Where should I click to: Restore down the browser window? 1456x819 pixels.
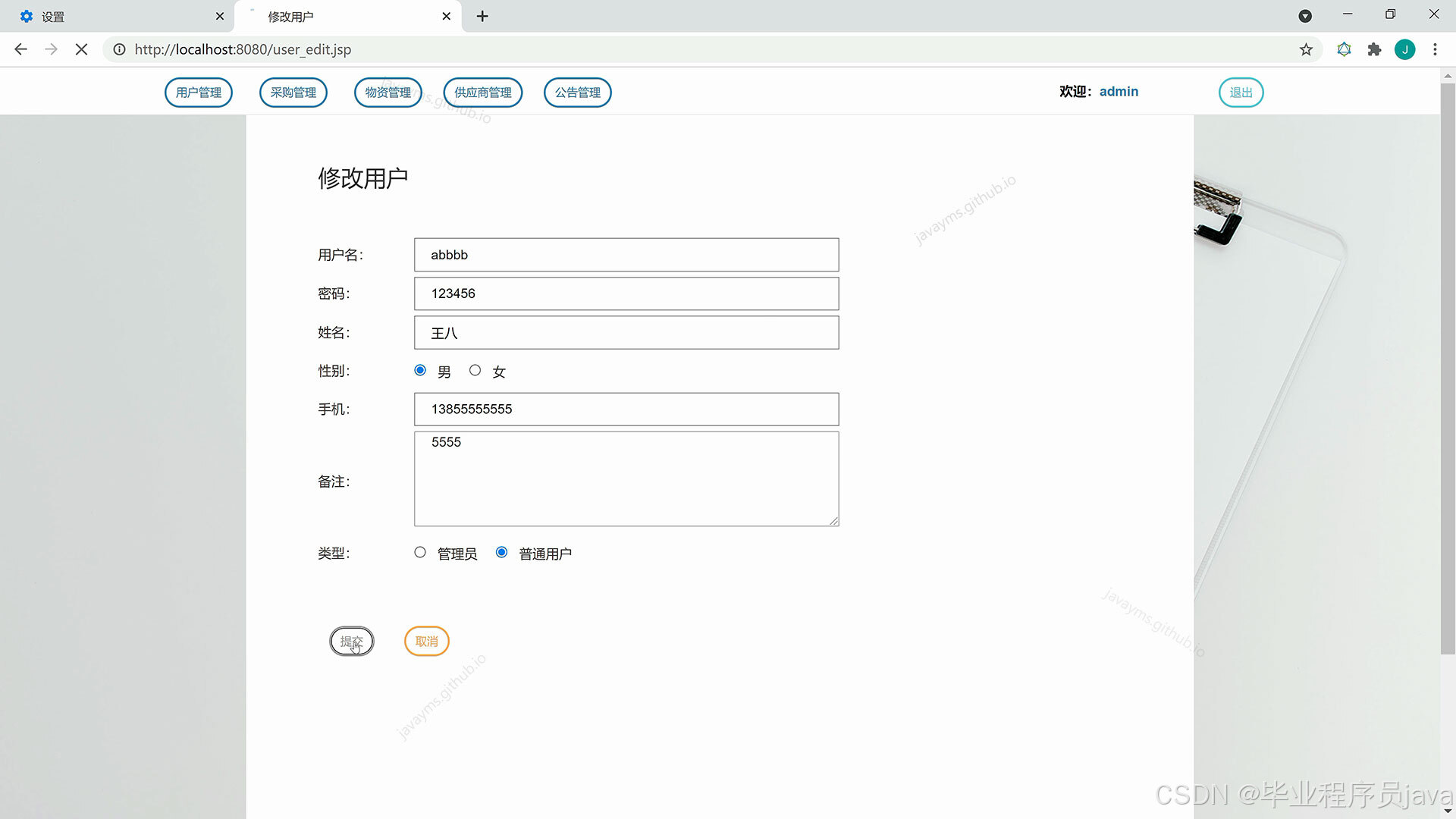point(1390,14)
